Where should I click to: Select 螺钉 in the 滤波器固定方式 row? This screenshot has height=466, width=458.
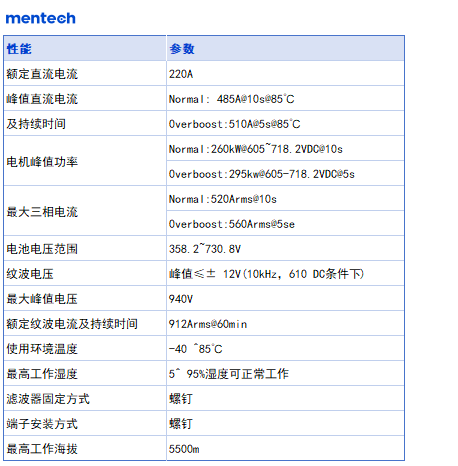181,399
